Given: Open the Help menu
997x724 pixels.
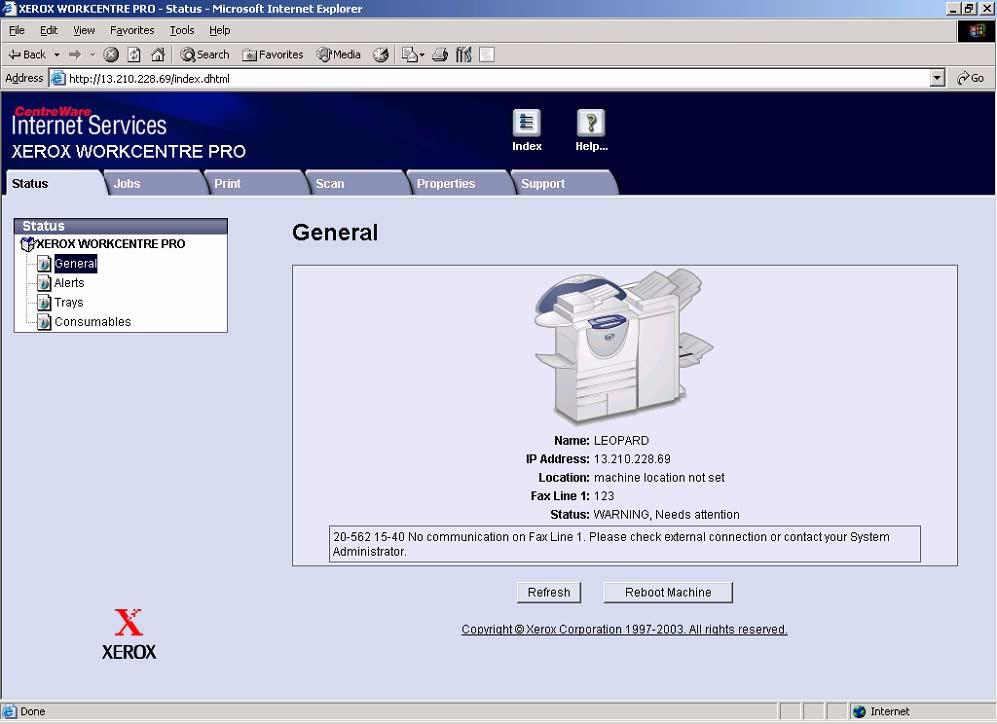Looking at the screenshot, I should point(219,30).
